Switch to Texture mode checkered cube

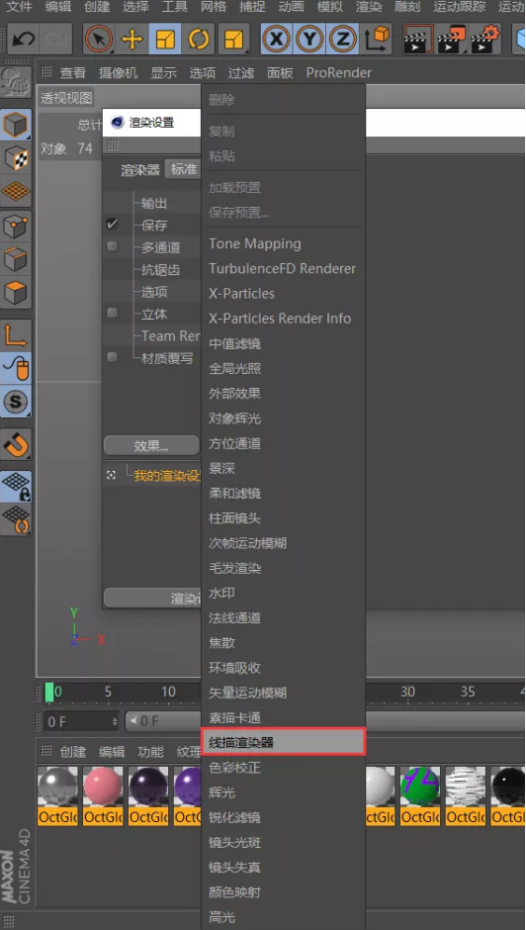click(16, 158)
